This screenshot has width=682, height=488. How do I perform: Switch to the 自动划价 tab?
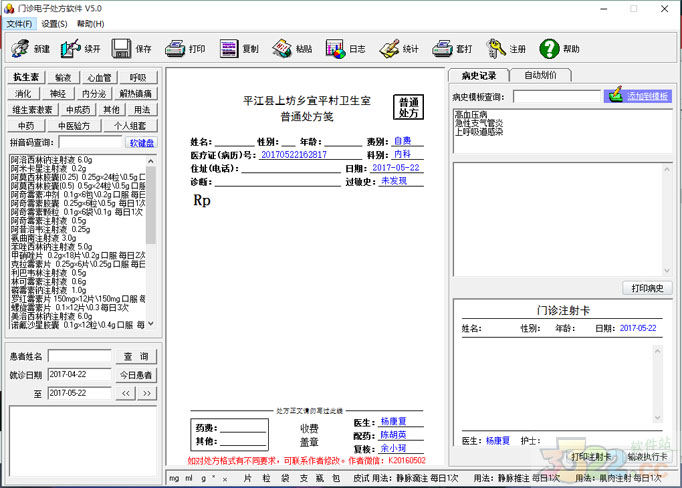pos(540,75)
